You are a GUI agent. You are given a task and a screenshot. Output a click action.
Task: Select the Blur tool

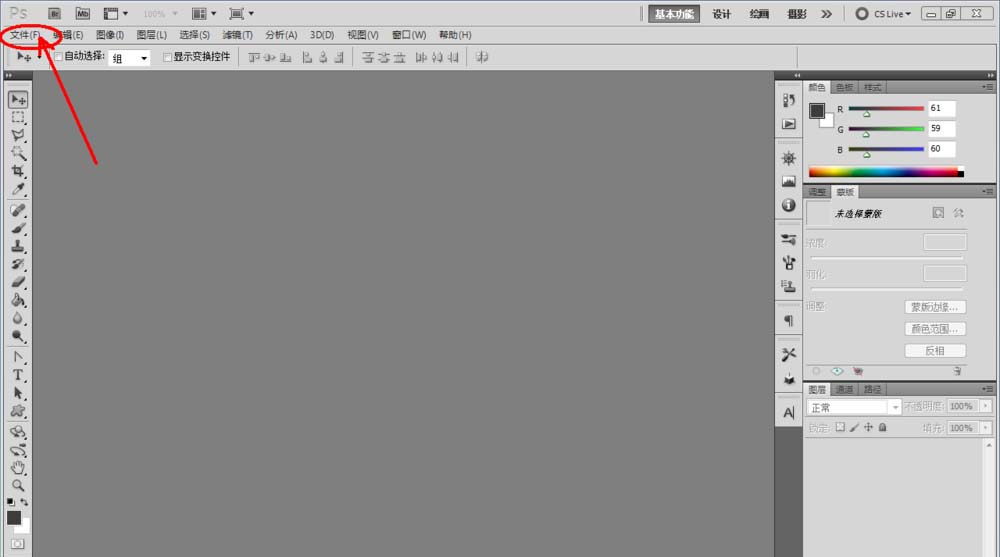(18, 318)
